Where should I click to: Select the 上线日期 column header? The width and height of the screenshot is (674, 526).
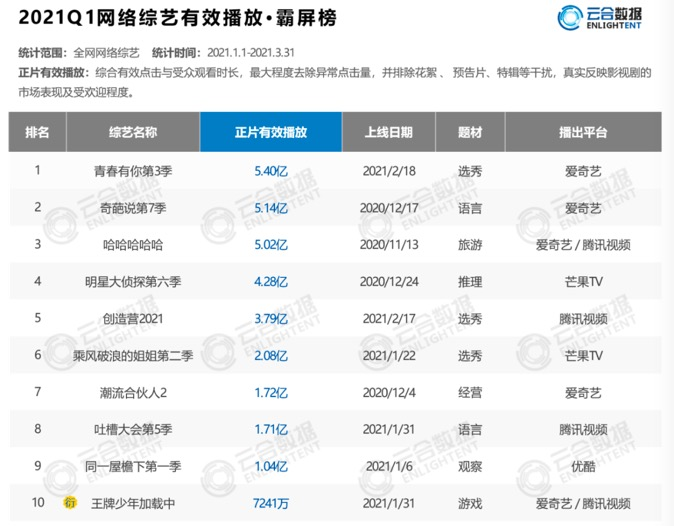click(x=389, y=132)
